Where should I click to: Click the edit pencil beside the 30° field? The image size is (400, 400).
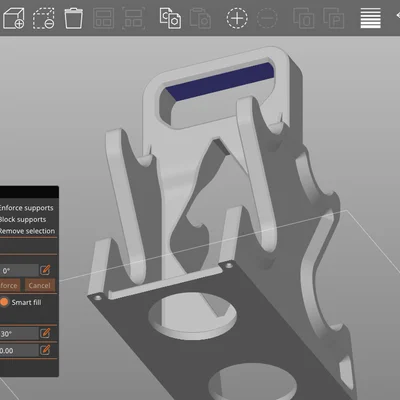click(x=45, y=333)
